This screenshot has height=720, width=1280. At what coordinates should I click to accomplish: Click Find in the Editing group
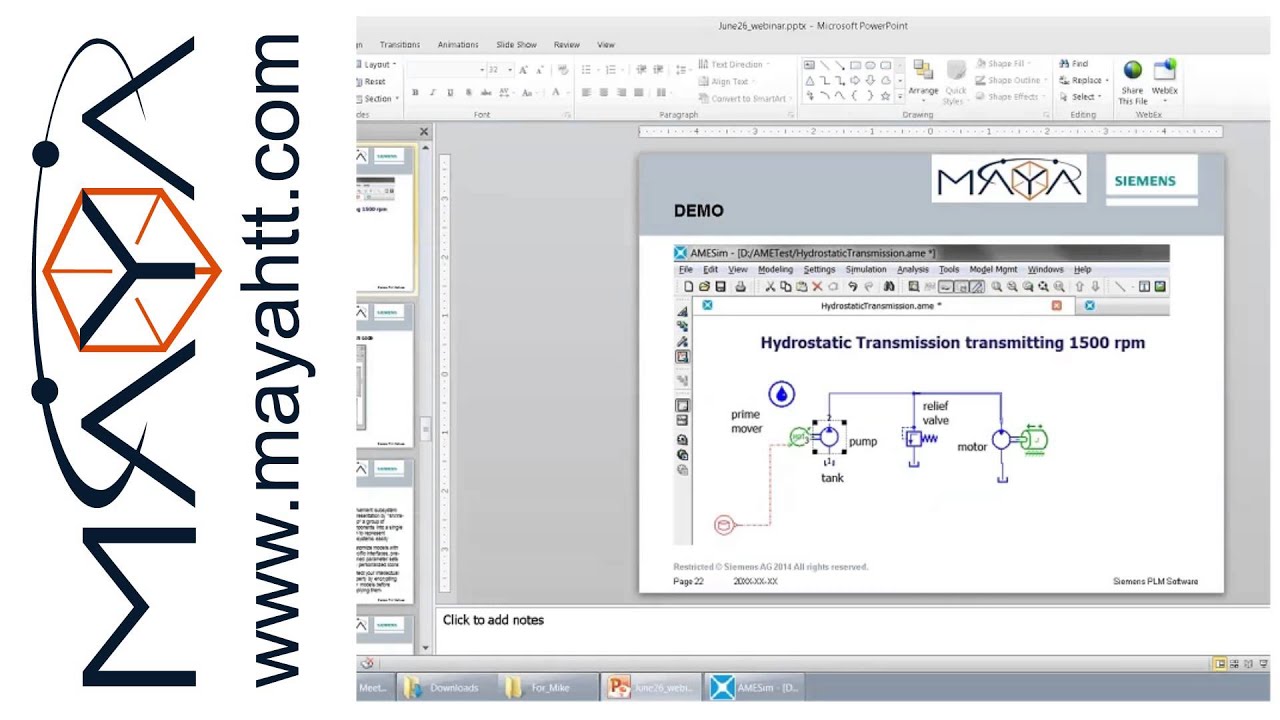[x=1073, y=64]
